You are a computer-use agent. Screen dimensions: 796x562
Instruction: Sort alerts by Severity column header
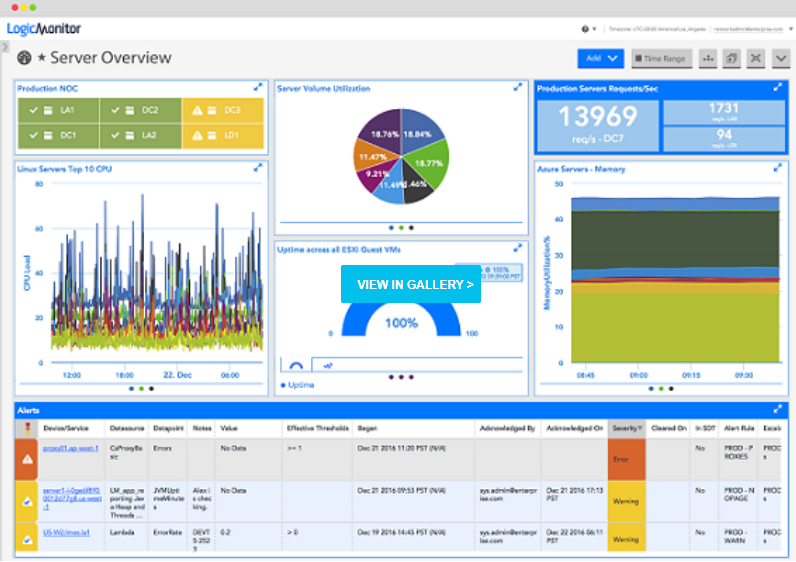point(625,427)
